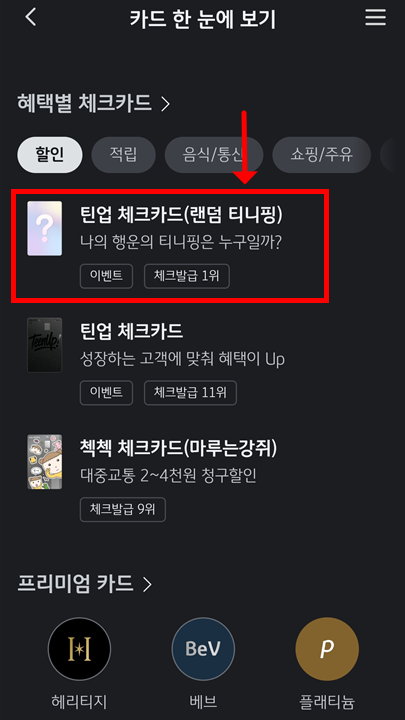Expand the 혜택별 체크카드 section chevron
The height and width of the screenshot is (720, 405).
(165, 104)
